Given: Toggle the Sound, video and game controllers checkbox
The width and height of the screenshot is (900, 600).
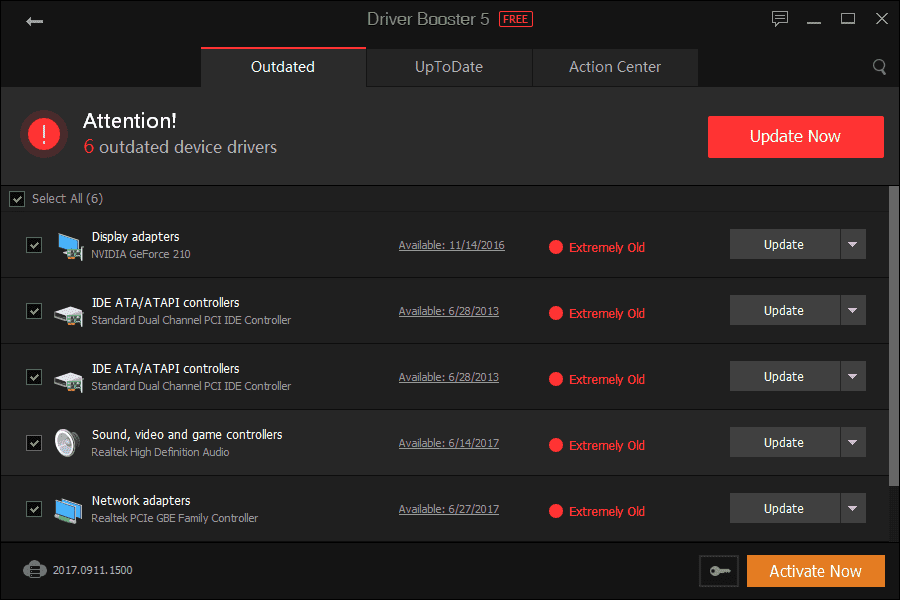Looking at the screenshot, I should [34, 442].
